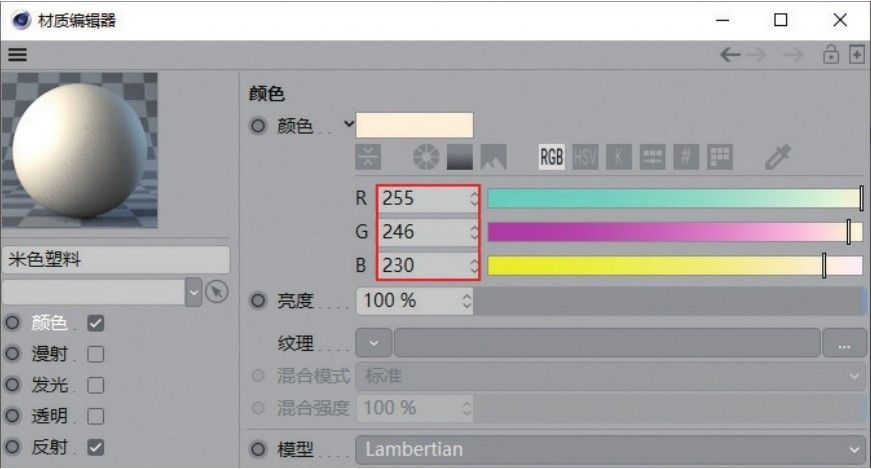This screenshot has height=469, width=871.
Task: Disable the 反射 channel checkbox
Action: coord(96,447)
